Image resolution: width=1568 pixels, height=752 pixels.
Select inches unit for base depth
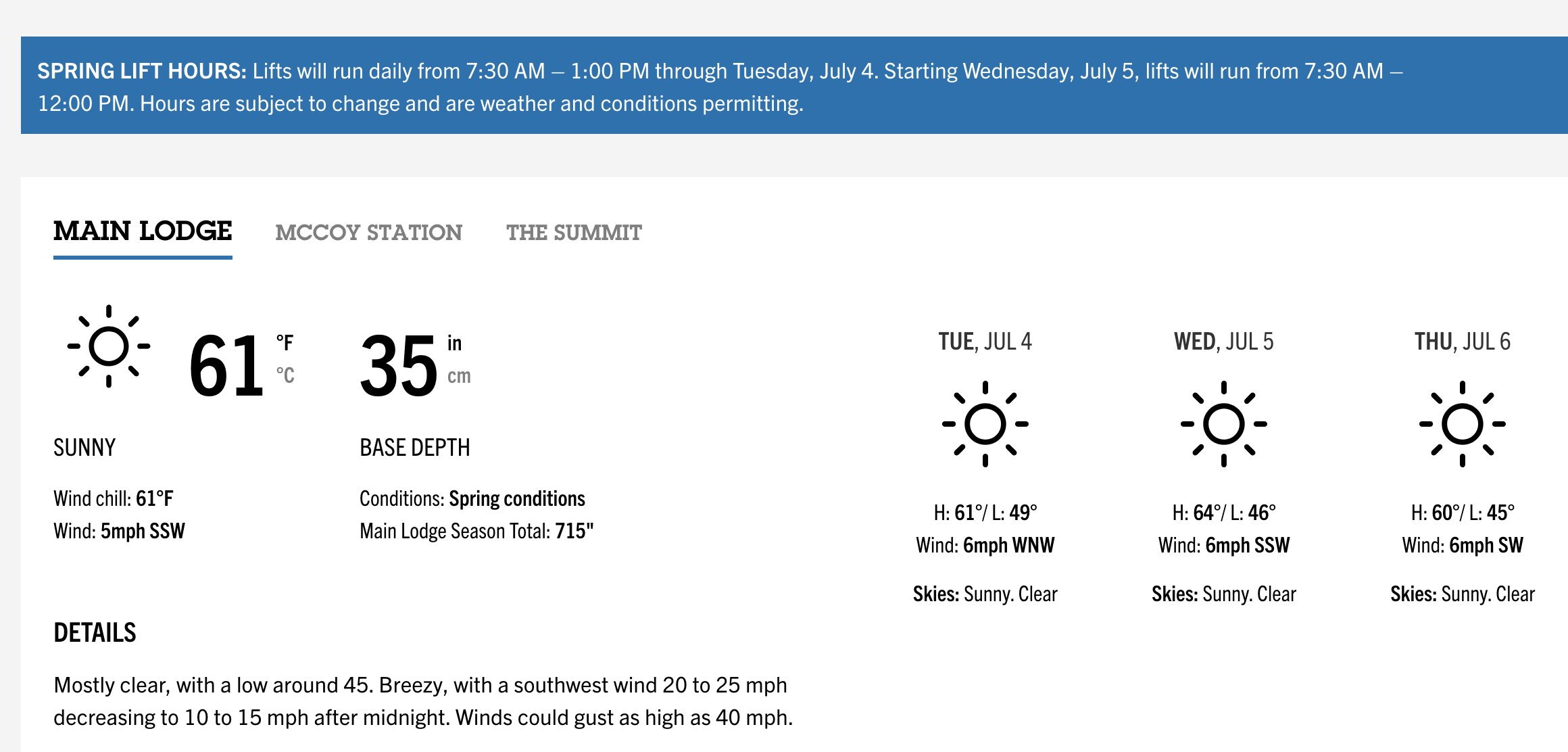pyautogui.click(x=454, y=343)
